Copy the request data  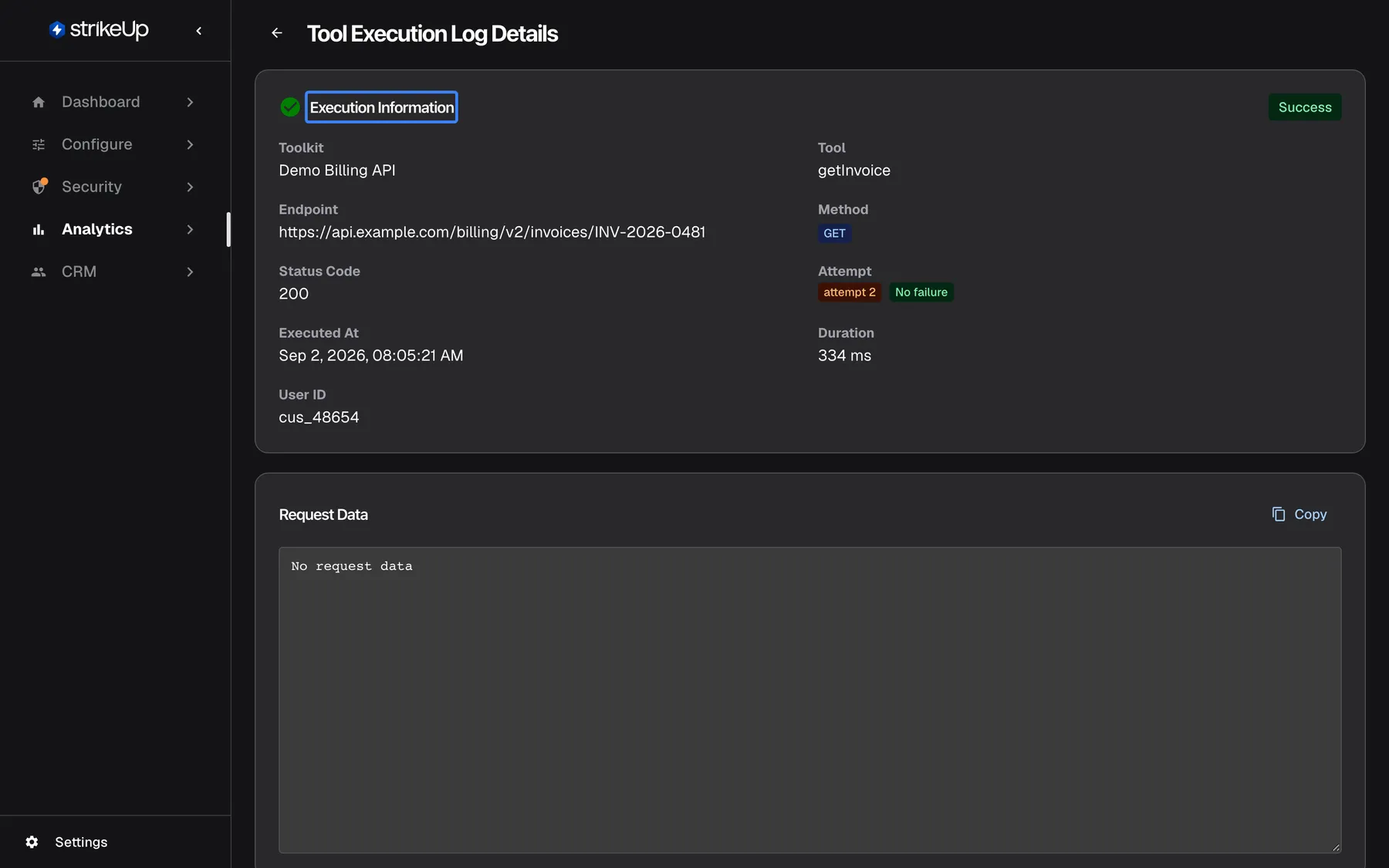pos(1299,514)
